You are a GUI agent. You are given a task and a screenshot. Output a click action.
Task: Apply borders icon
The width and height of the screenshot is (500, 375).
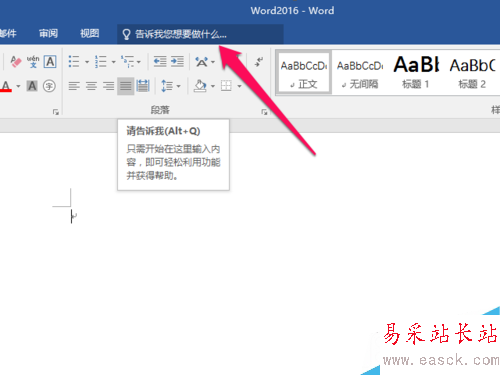click(x=226, y=86)
